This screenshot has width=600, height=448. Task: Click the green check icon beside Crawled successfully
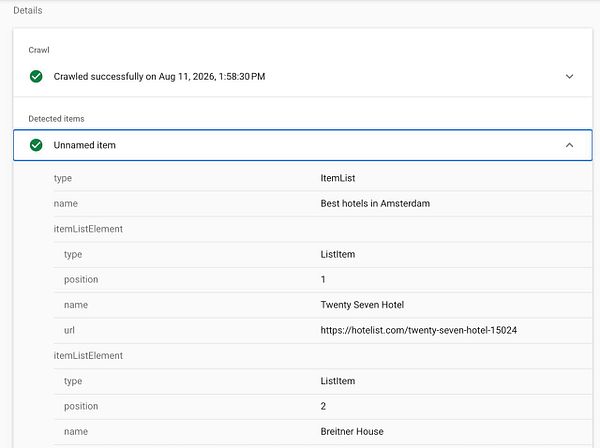coord(36,77)
